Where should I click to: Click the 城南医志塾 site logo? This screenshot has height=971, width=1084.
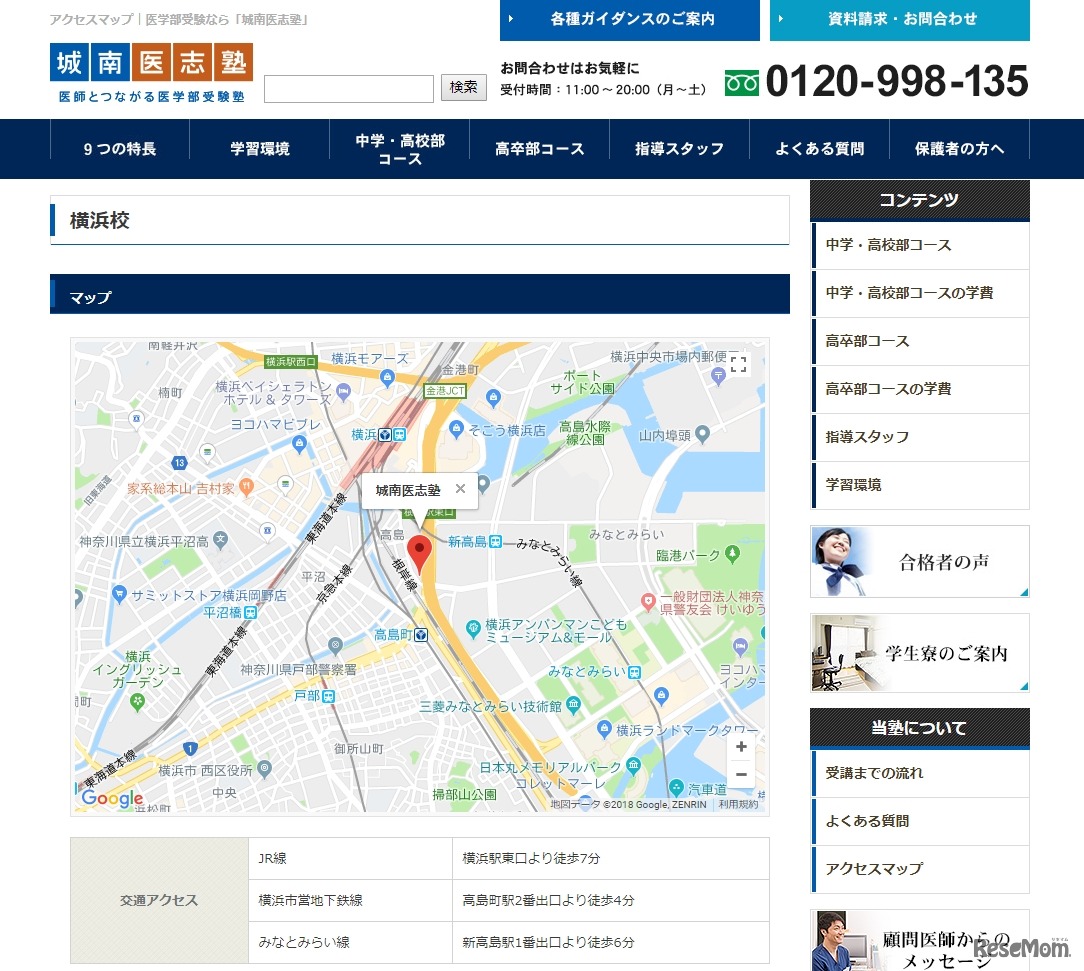151,73
